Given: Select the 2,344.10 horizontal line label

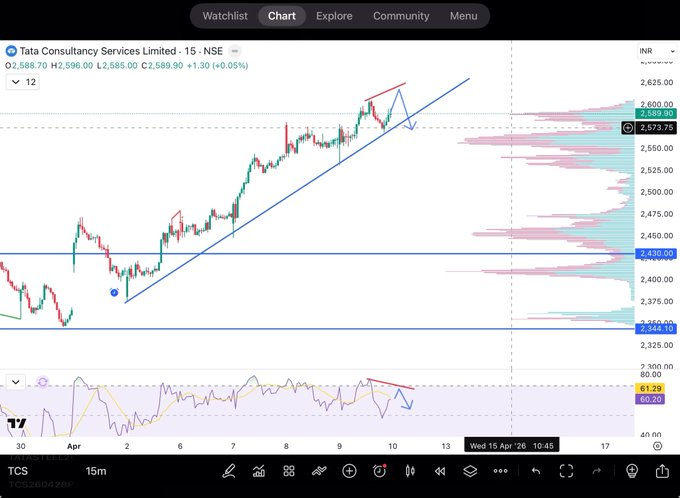Looking at the screenshot, I should click(x=656, y=329).
